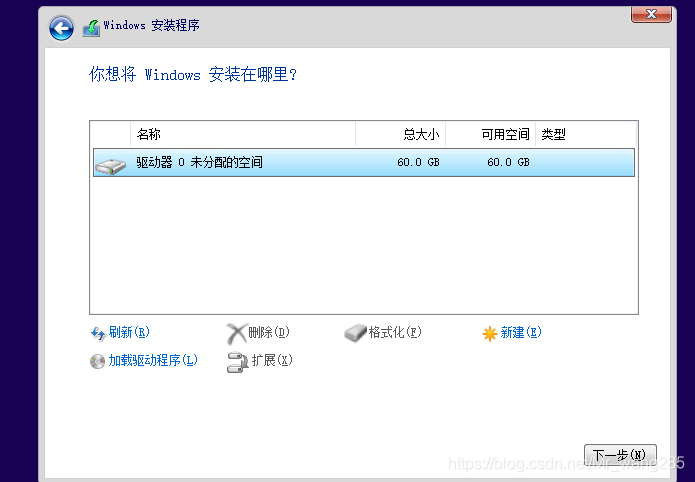The height and width of the screenshot is (482, 695).
Task: Click the 名称 column header
Action: click(243, 134)
